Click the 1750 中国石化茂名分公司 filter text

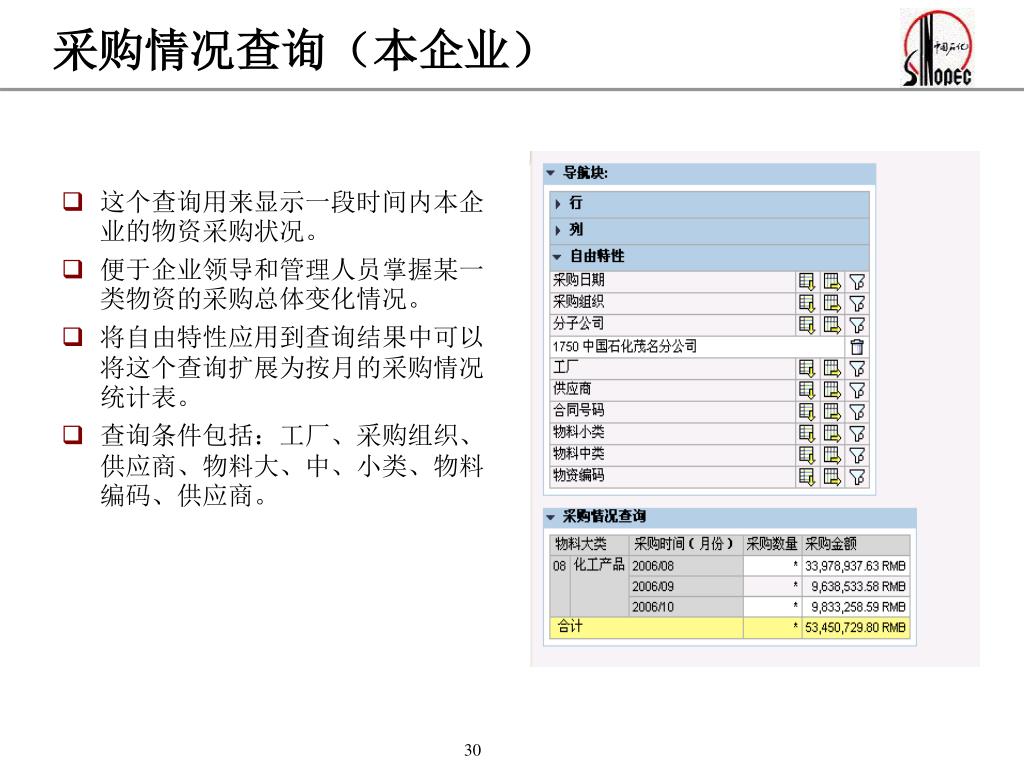click(625, 346)
